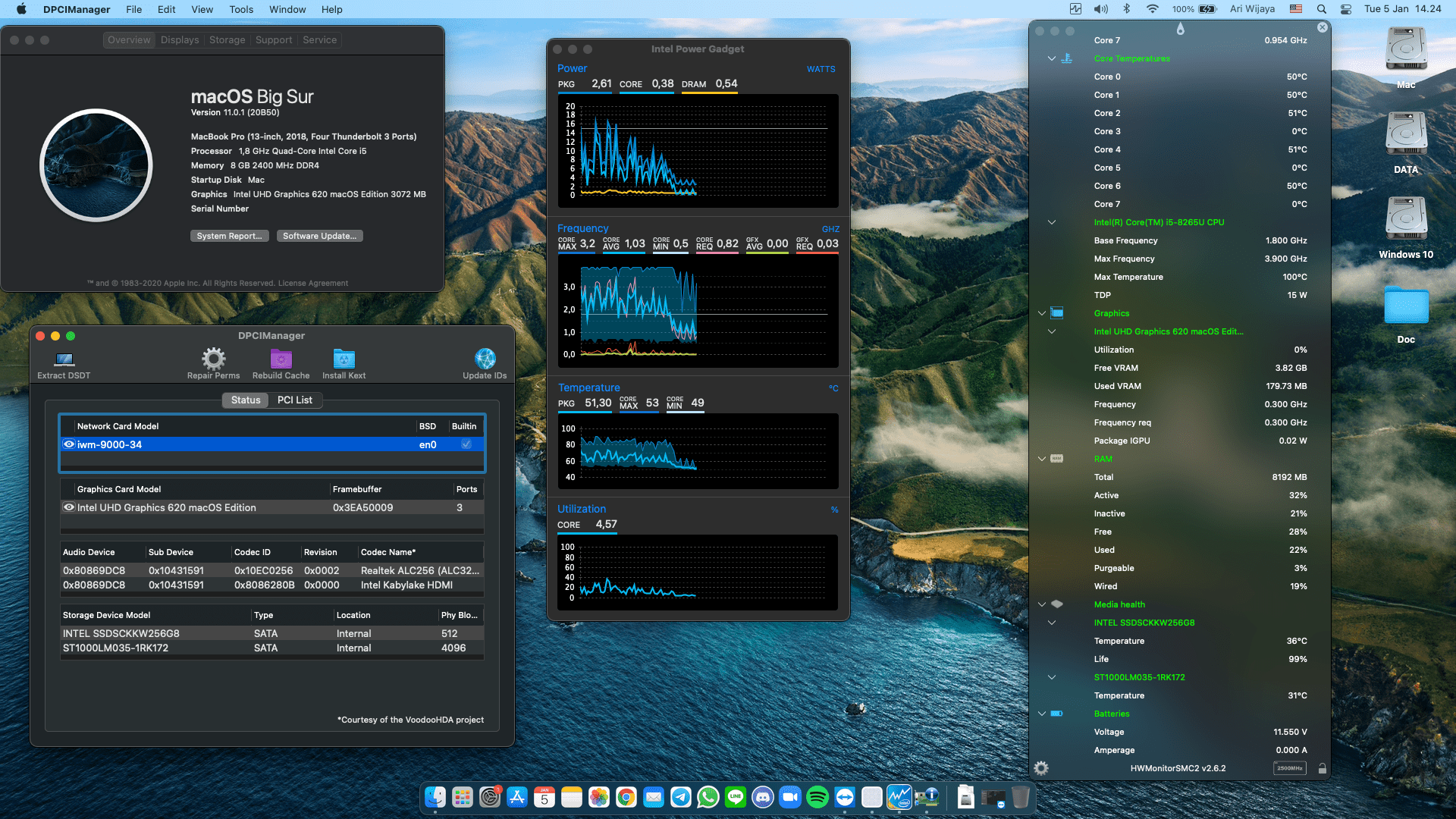The image size is (1456, 819).
Task: Toggle visibility of iwm-9000-34 network card
Action: tap(69, 444)
